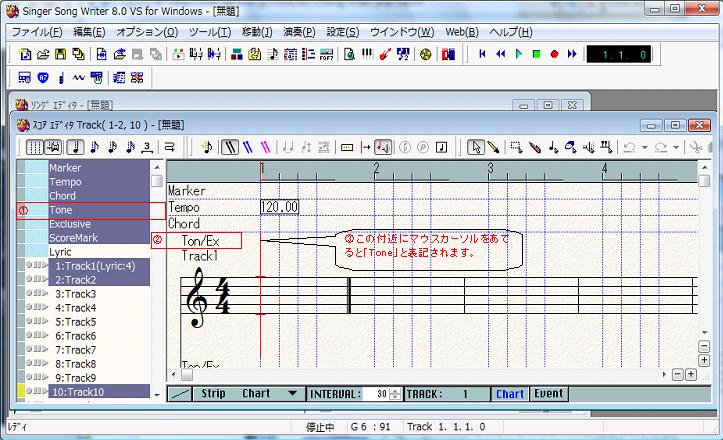Select the triplet '3' note button
Viewport: 723px width, 440px height.
pos(147,147)
